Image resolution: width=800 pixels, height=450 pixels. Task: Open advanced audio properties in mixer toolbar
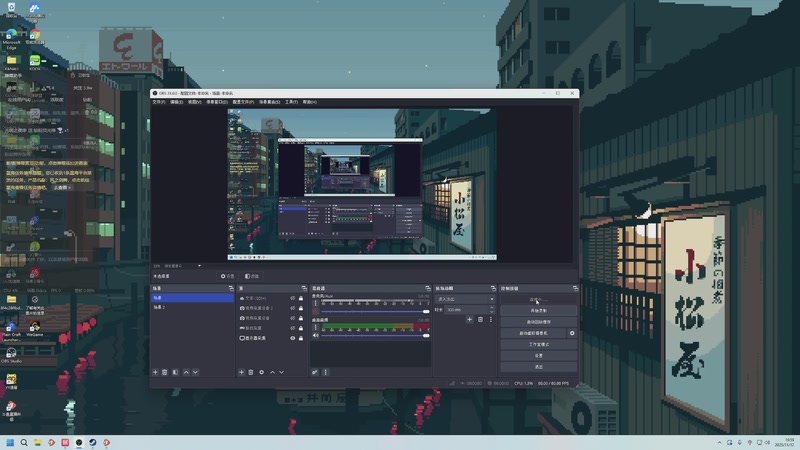click(x=315, y=372)
